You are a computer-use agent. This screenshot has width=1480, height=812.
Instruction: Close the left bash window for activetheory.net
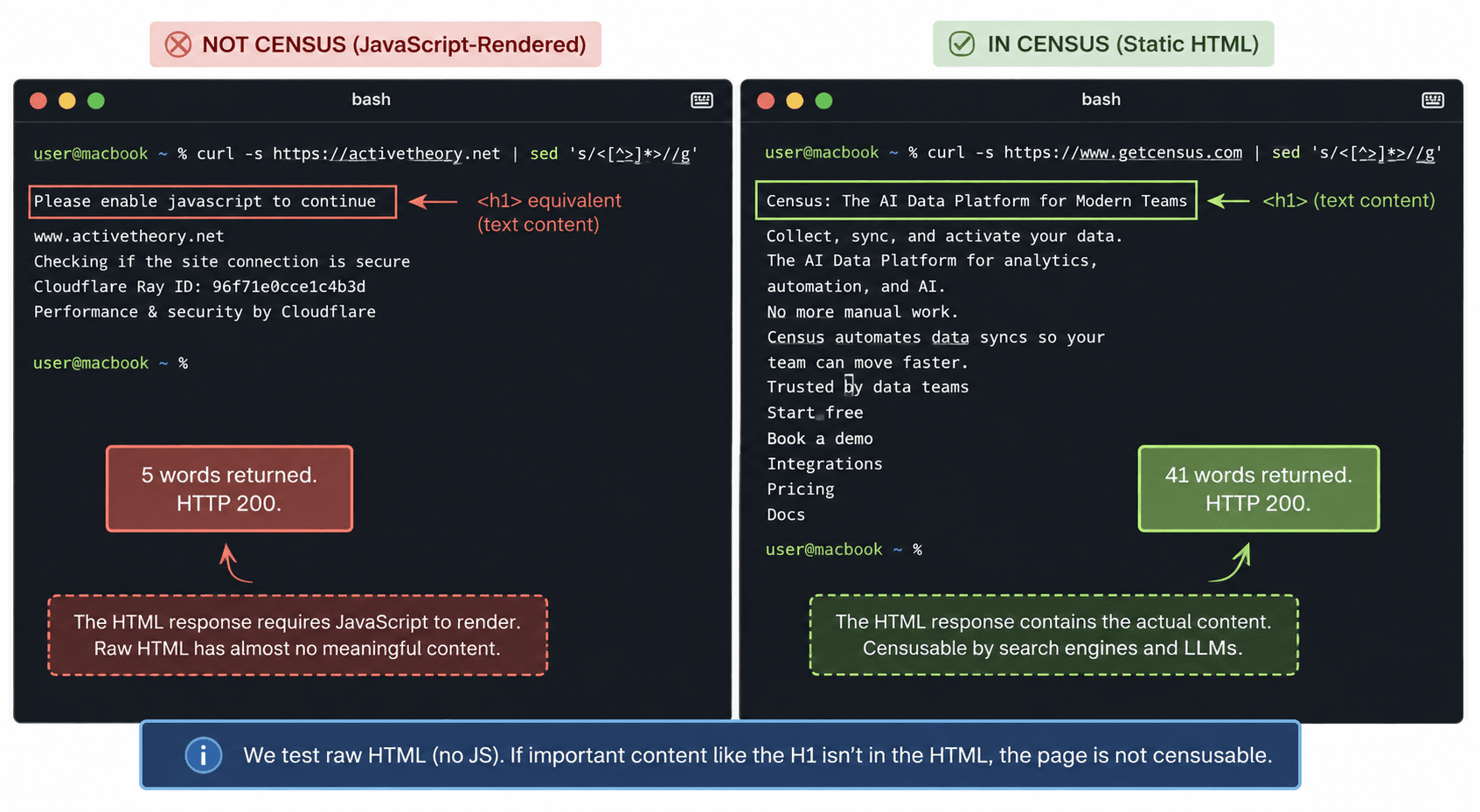click(38, 101)
